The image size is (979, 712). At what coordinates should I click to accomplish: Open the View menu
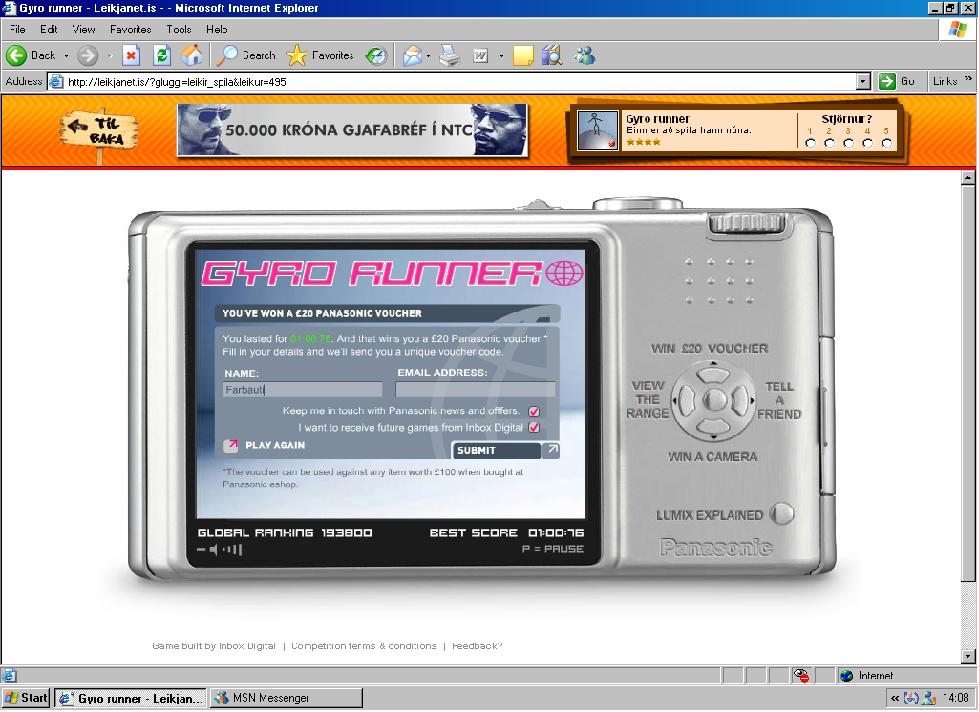84,29
